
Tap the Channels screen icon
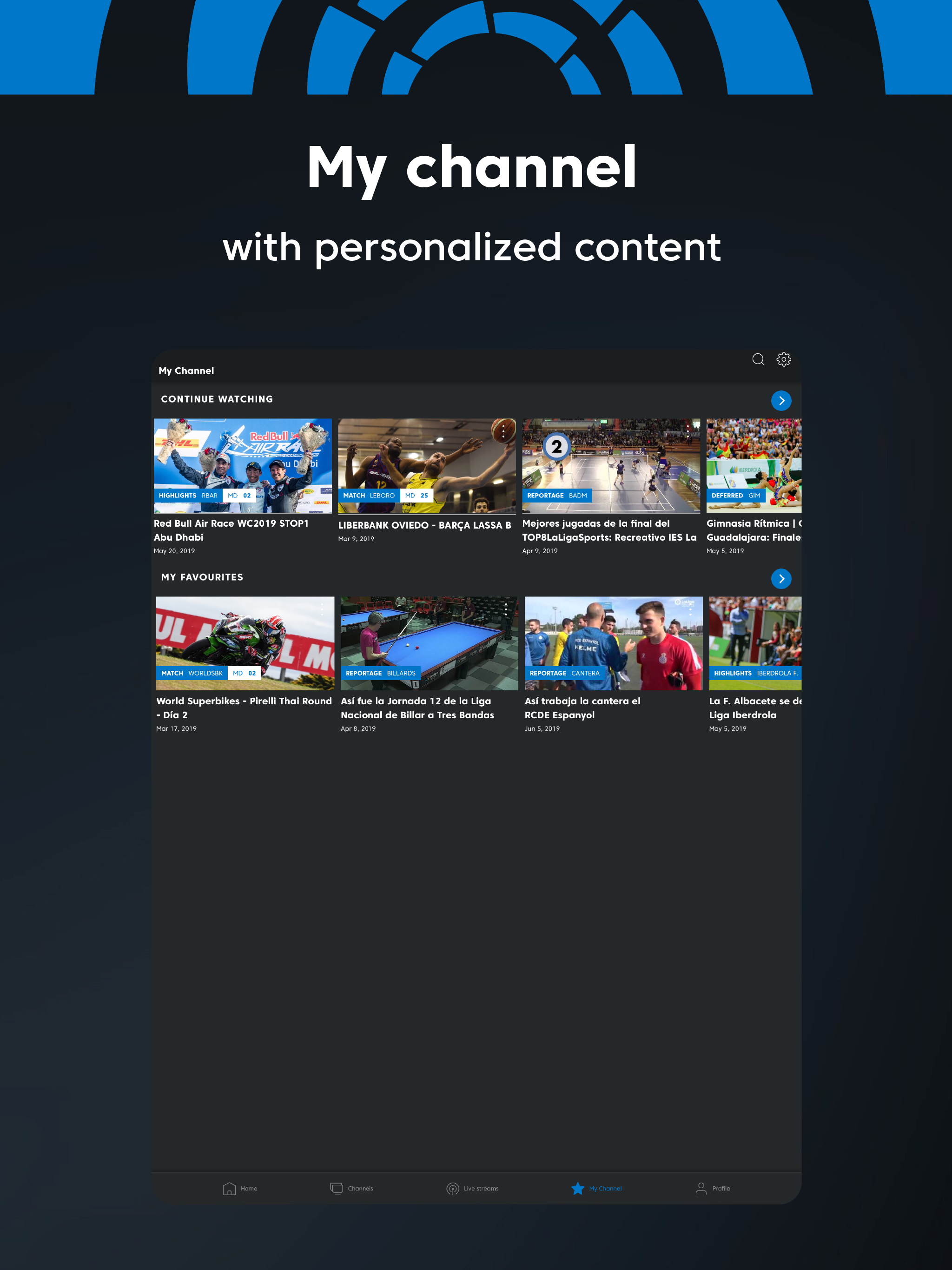337,1189
